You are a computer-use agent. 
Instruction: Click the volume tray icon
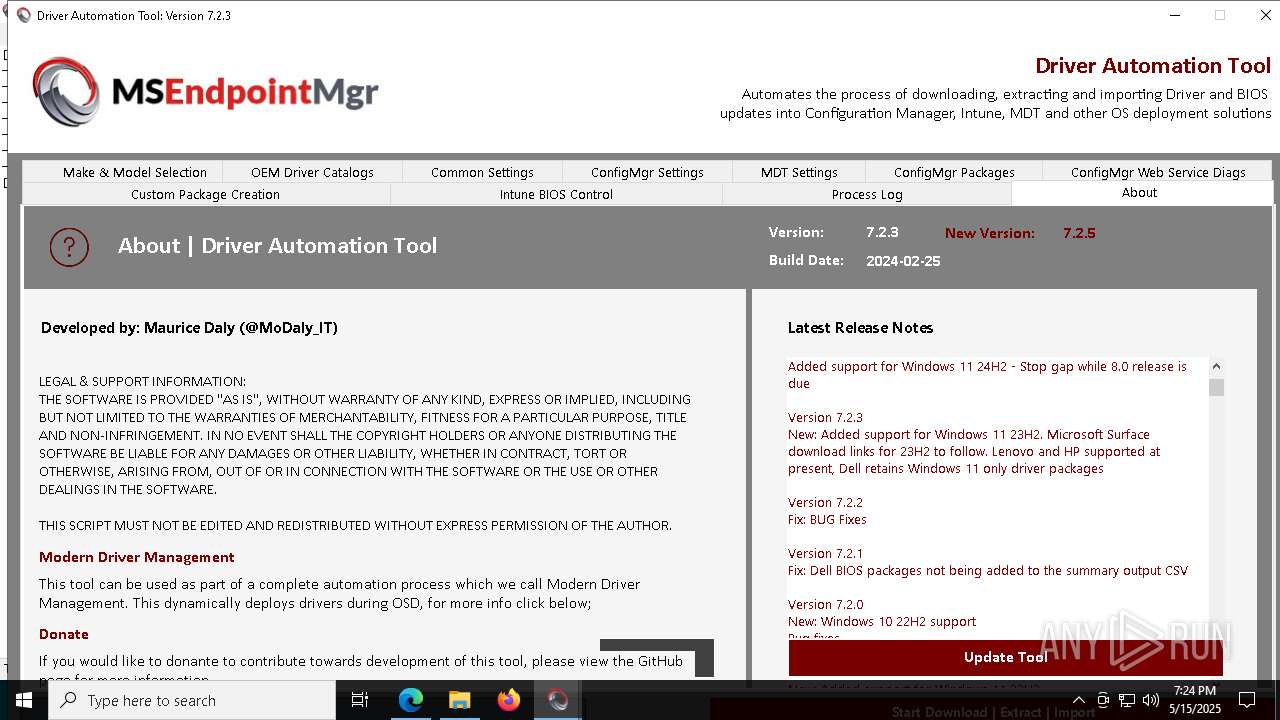[1151, 700]
